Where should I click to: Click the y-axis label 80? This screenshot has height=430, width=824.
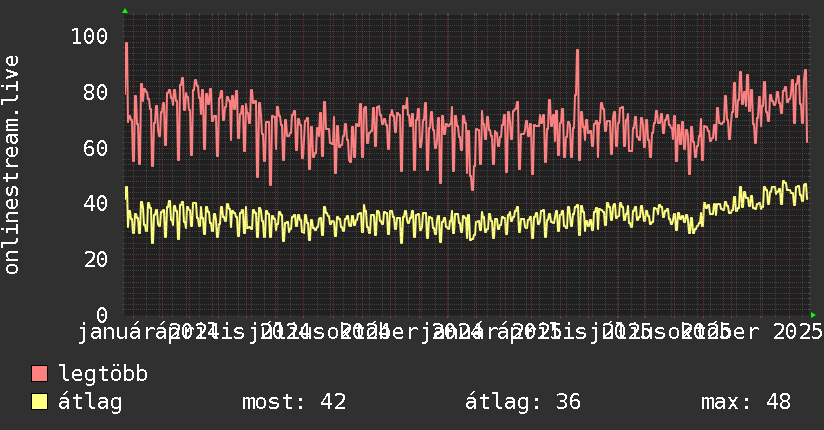[x=96, y=93]
